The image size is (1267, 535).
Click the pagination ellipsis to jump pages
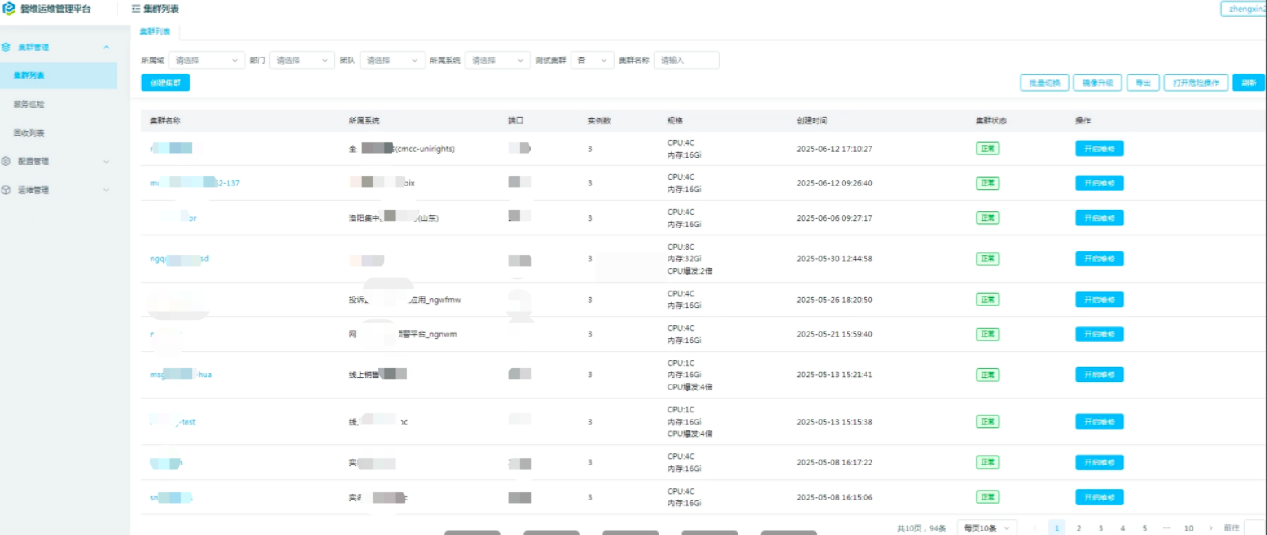point(1166,527)
